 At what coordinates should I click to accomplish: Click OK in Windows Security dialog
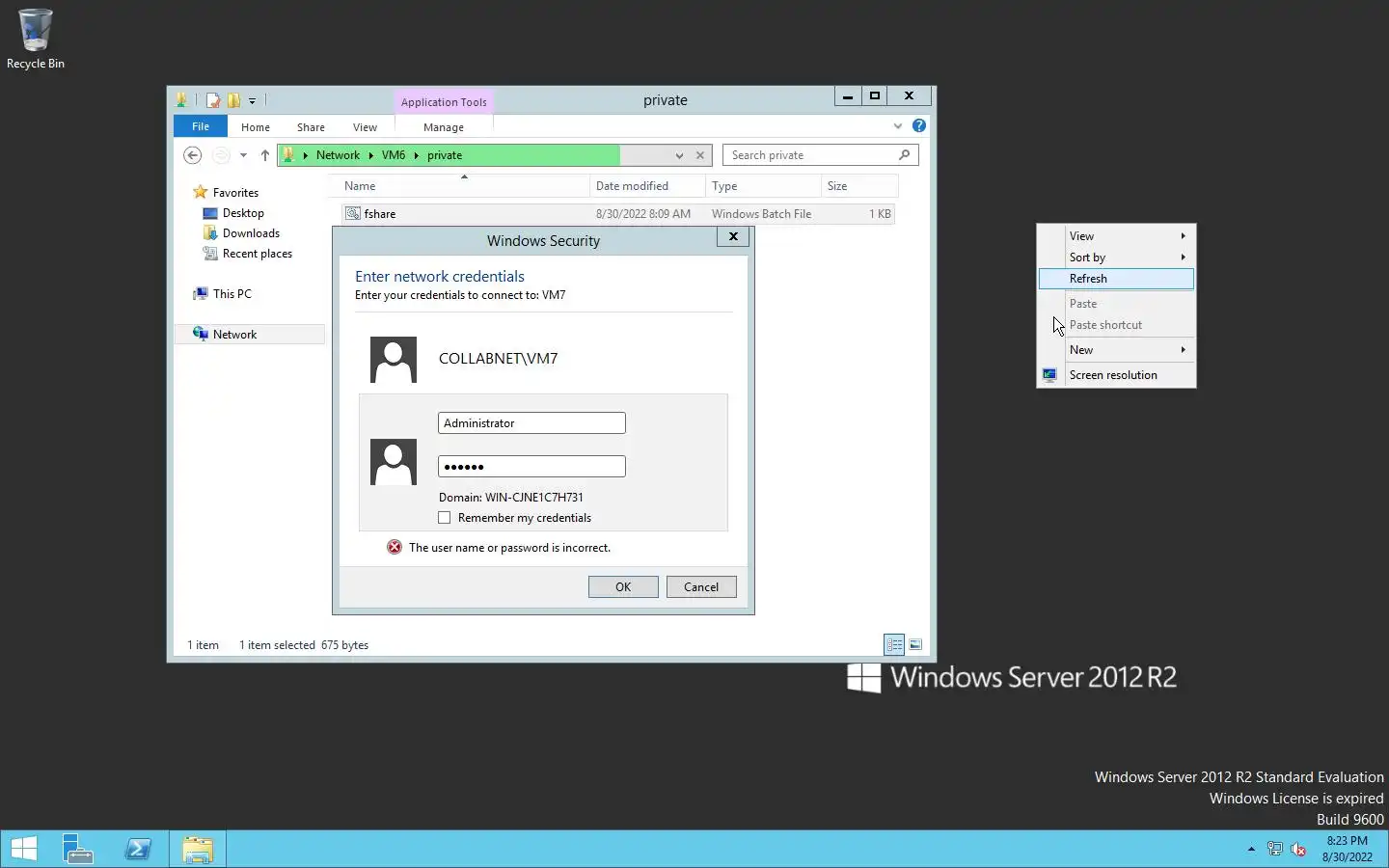pos(623,587)
